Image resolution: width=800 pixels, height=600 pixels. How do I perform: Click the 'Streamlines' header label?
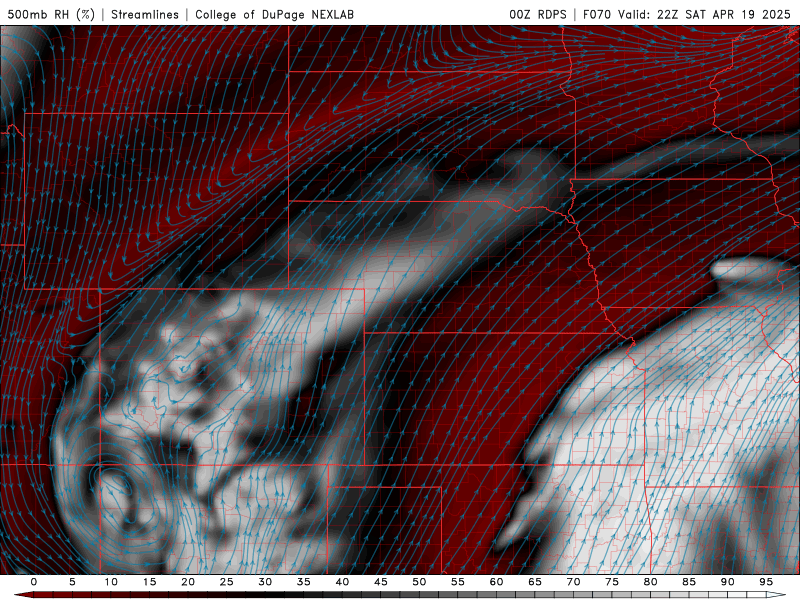pos(145,14)
